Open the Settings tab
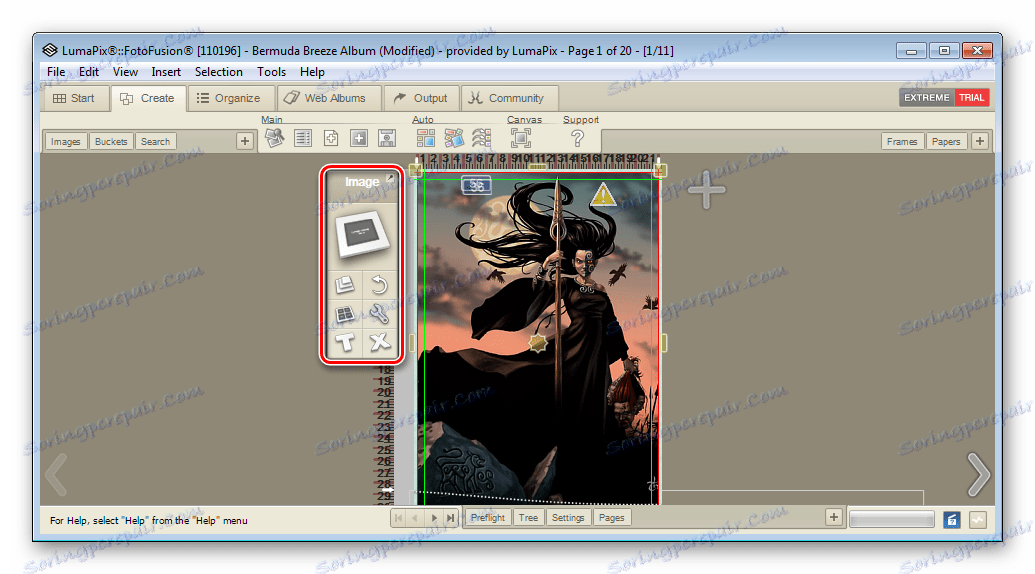The height and width of the screenshot is (574, 1035). [x=568, y=518]
